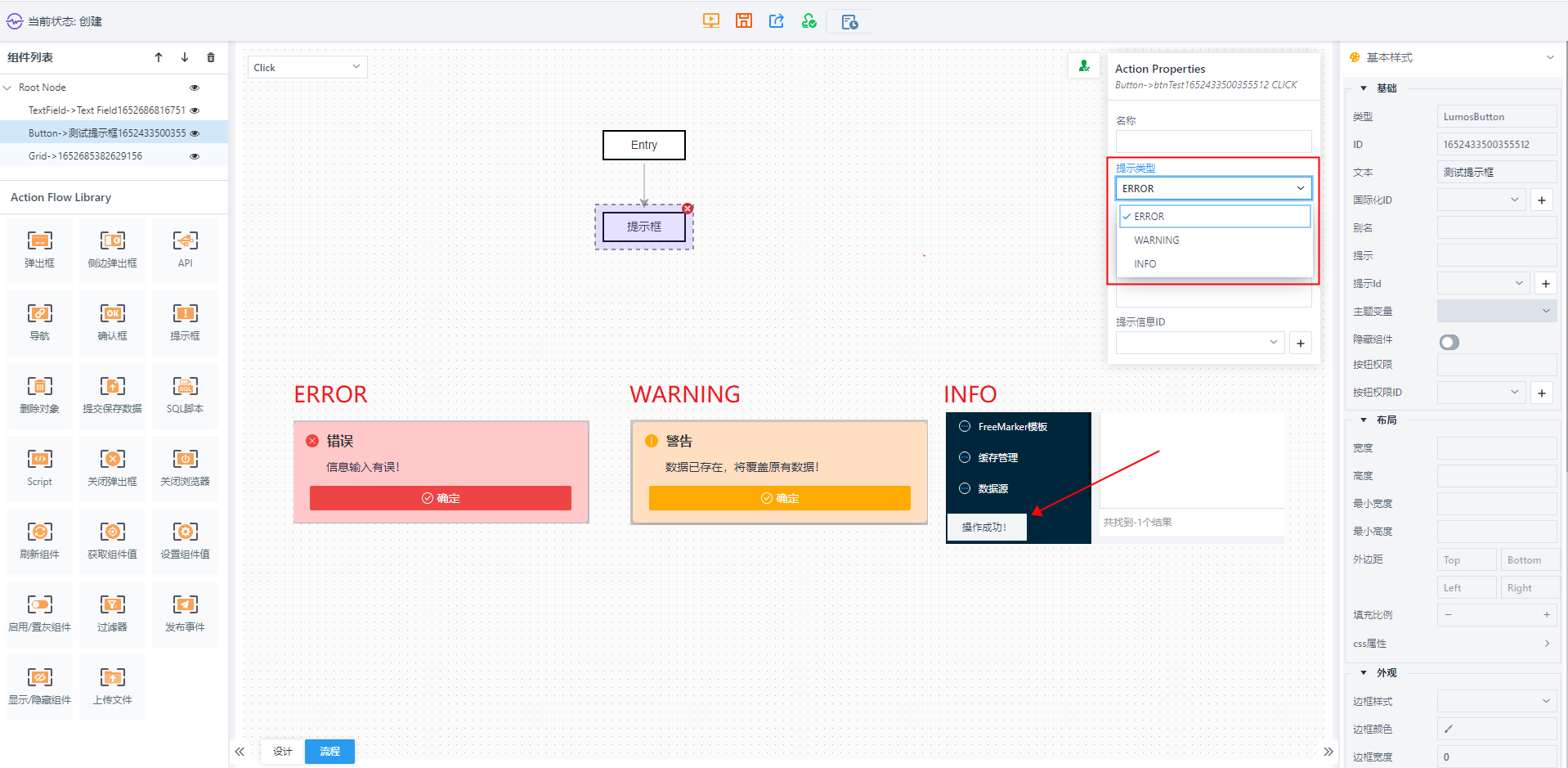The height and width of the screenshot is (768, 1568).
Task: Click the orange save icon in top toolbar
Action: click(744, 21)
